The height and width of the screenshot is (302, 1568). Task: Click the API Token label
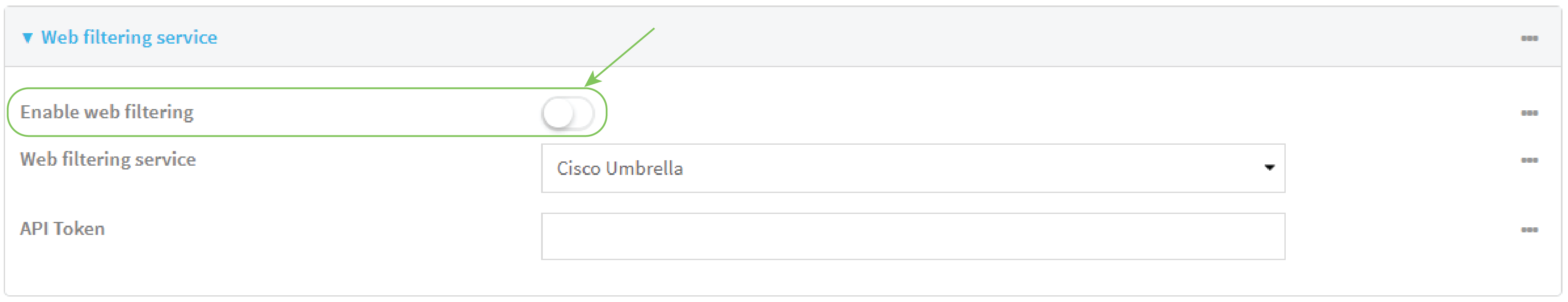pyautogui.click(x=62, y=229)
